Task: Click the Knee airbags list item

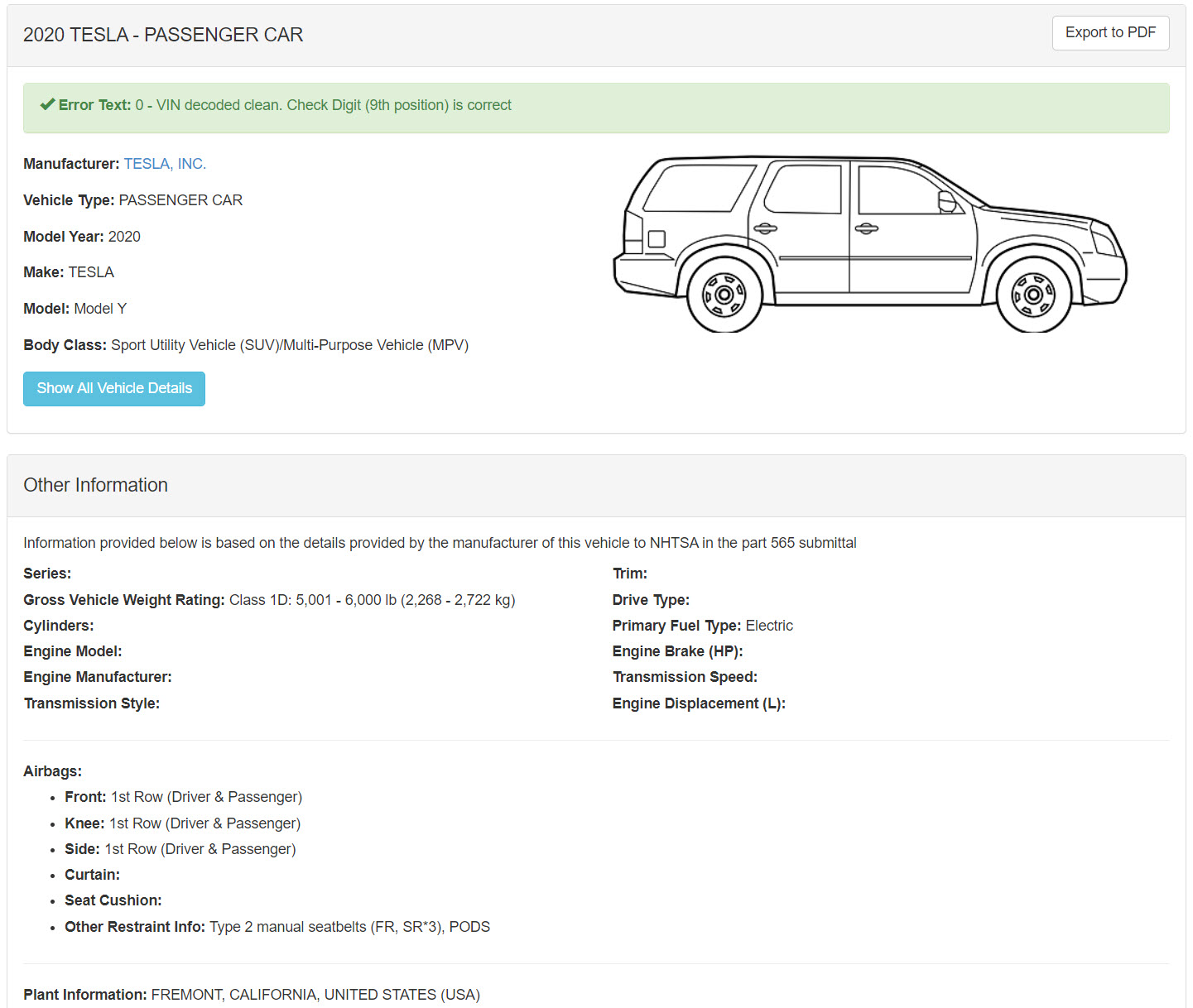Action: pyautogui.click(x=182, y=823)
